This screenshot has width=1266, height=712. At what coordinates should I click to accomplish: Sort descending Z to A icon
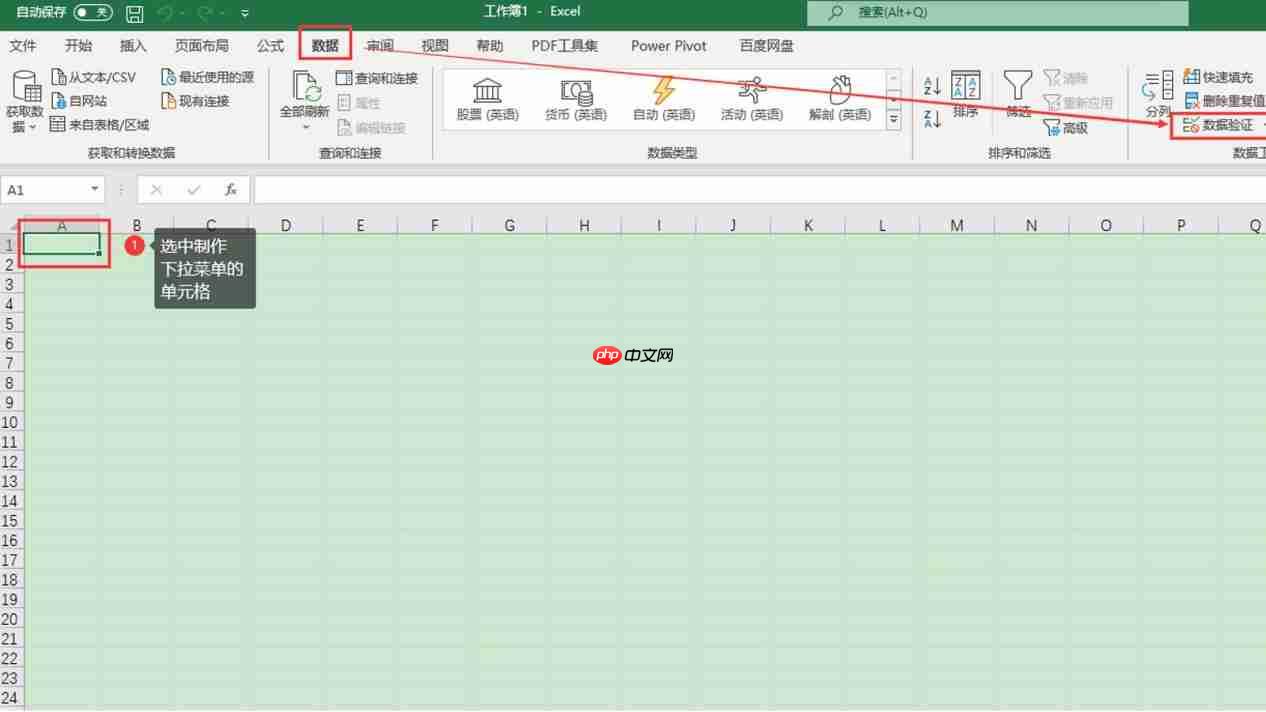pos(933,120)
